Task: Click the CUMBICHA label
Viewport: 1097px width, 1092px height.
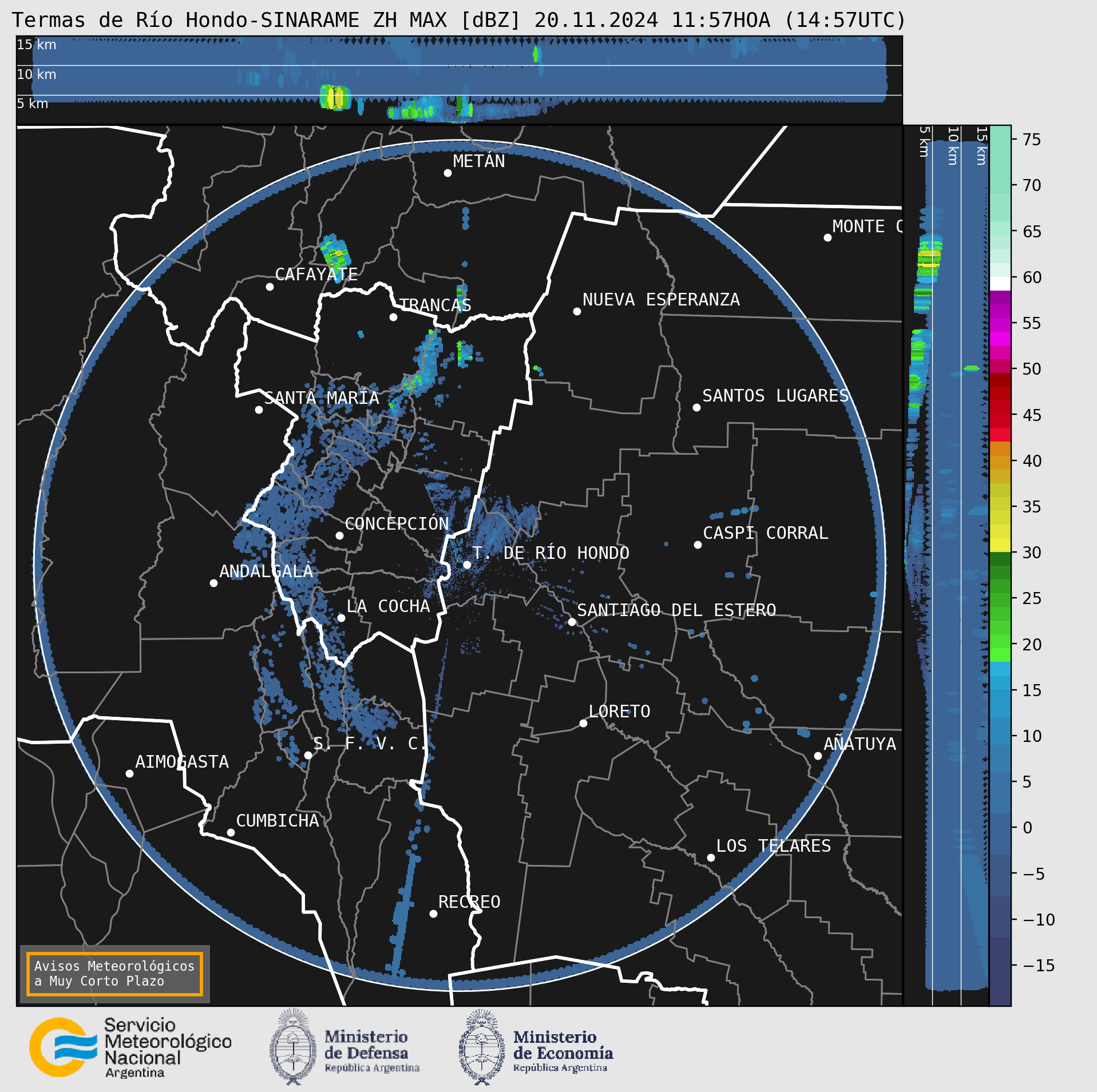Action: tap(278, 821)
